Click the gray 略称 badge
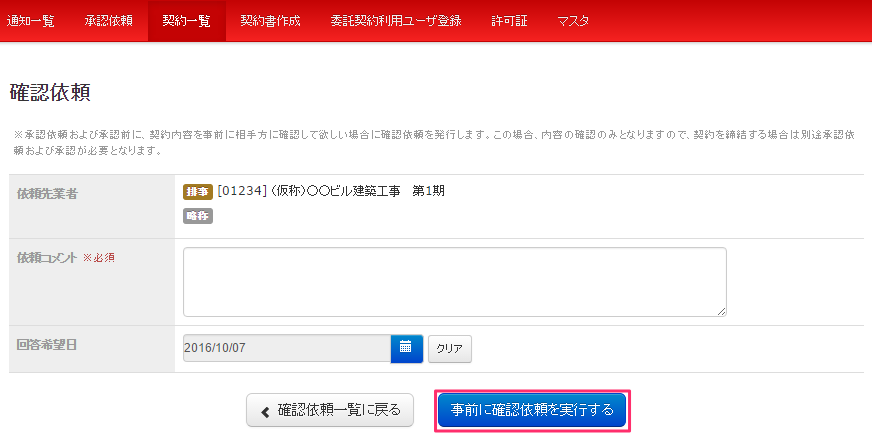872x448 pixels. coord(198,216)
